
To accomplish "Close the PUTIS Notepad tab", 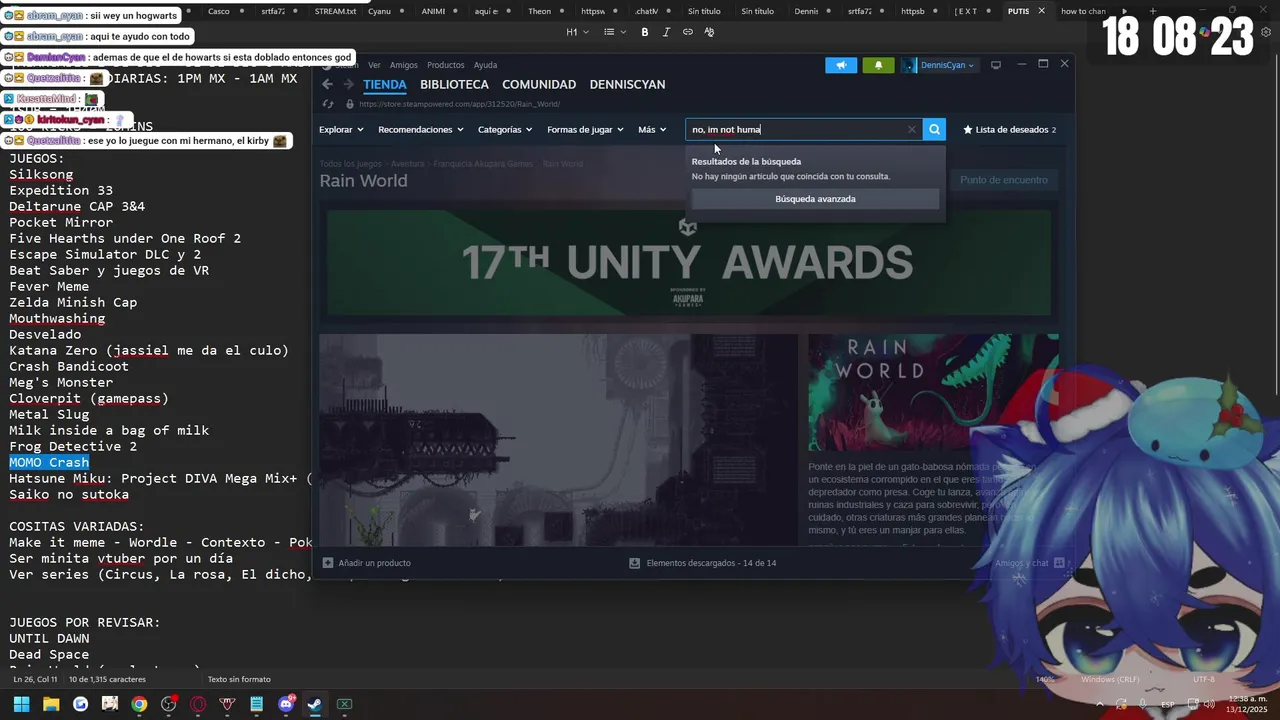I will click(1041, 11).
